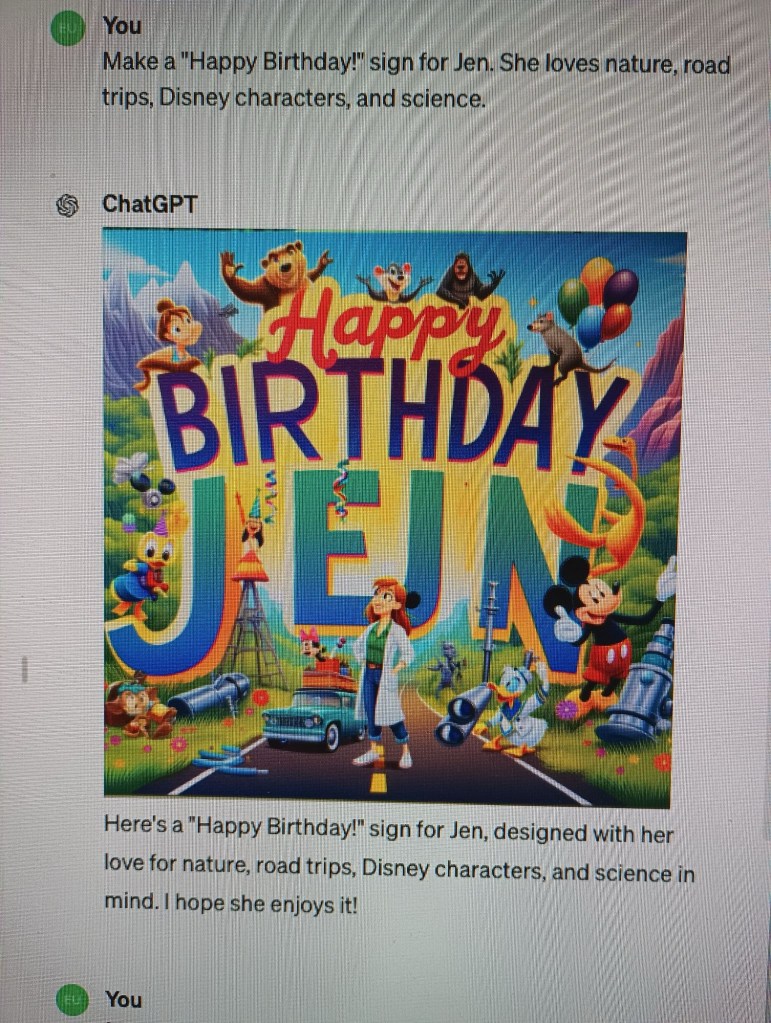Click the black gorilla at top of image
Image resolution: width=771 pixels, height=1023 pixels.
468,281
